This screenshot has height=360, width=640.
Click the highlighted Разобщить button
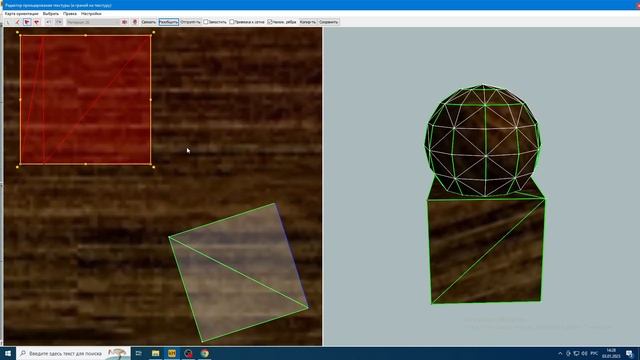169,22
